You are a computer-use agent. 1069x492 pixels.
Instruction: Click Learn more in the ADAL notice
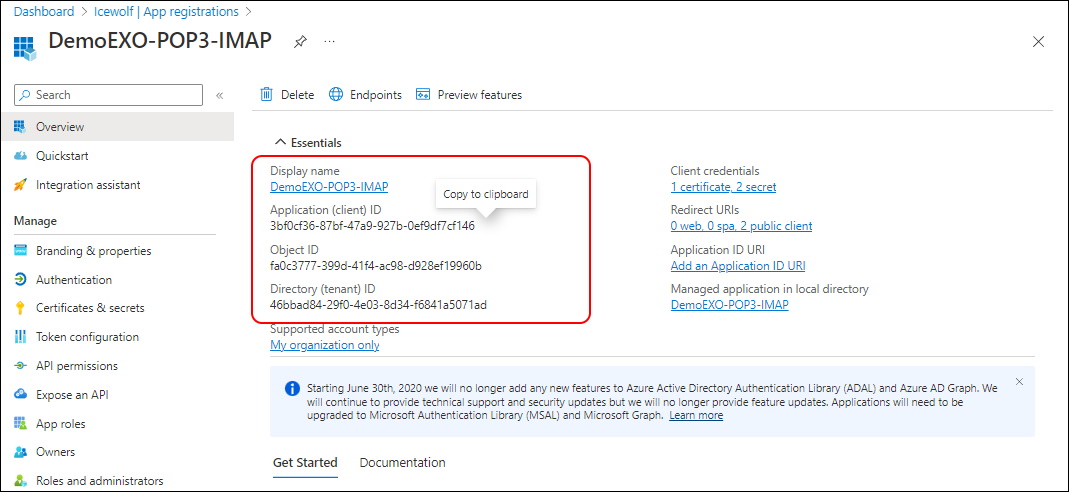(696, 415)
